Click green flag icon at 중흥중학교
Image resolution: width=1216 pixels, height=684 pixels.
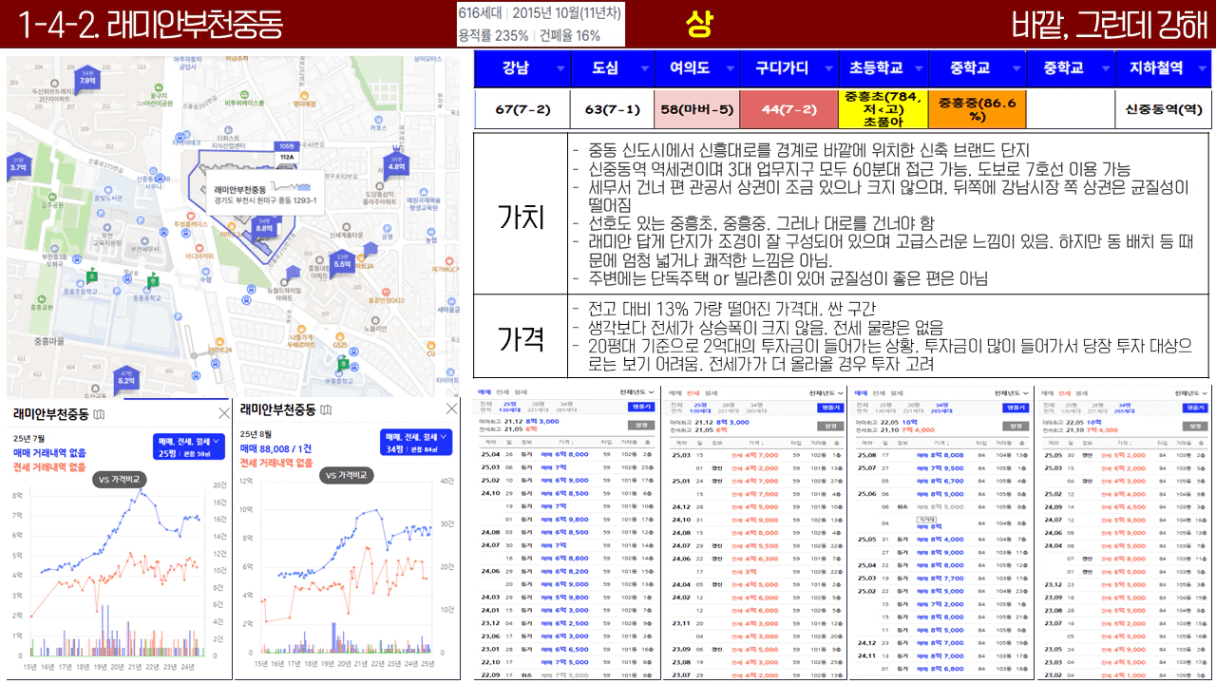pos(153,279)
